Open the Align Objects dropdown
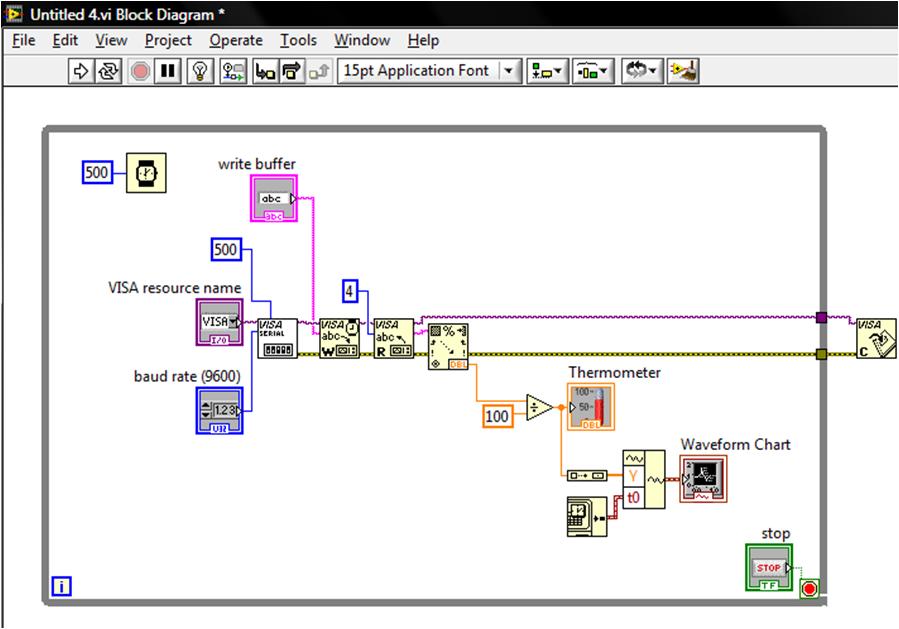Image resolution: width=899 pixels, height=629 pixels. (547, 71)
